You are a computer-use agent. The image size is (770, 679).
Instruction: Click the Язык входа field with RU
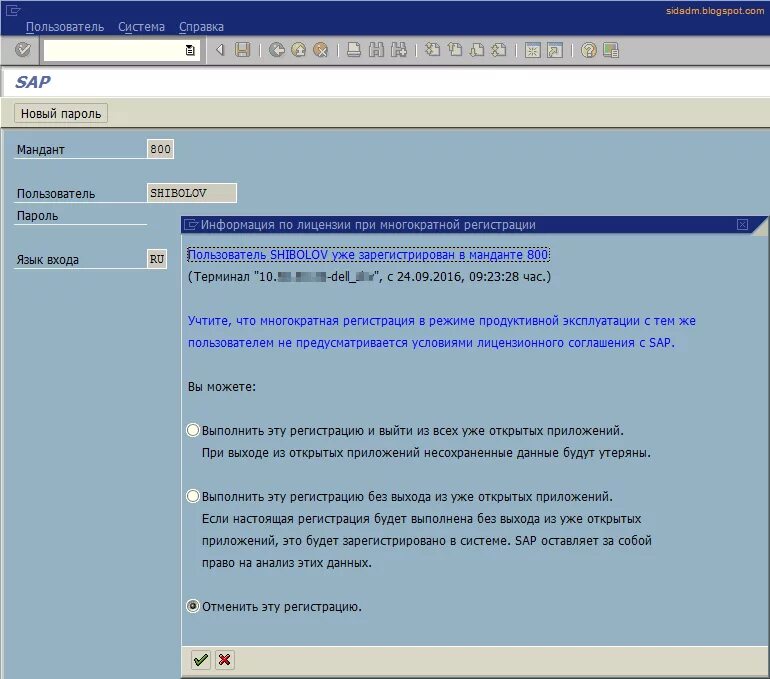click(157, 259)
